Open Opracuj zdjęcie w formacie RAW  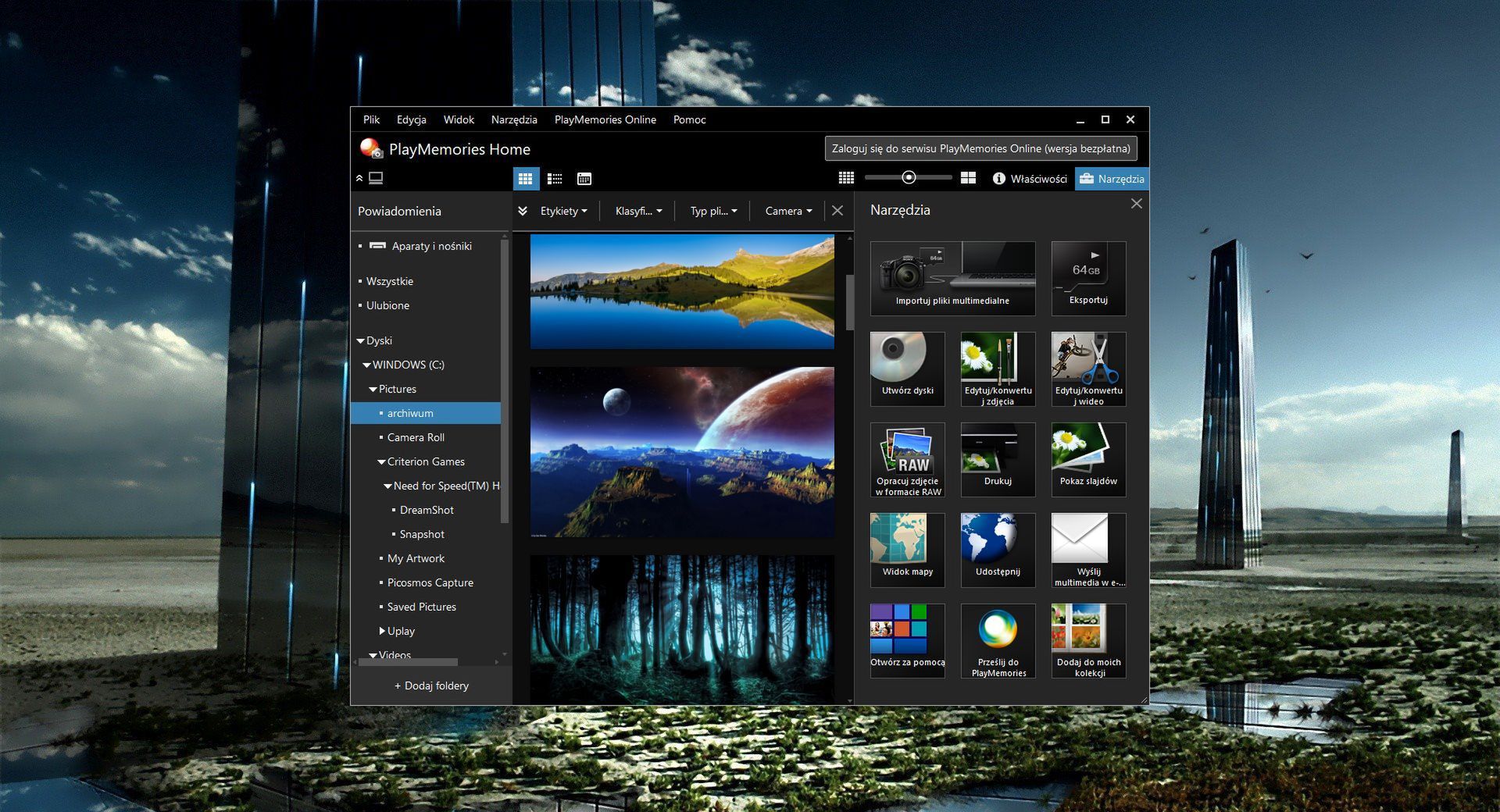[x=907, y=460]
